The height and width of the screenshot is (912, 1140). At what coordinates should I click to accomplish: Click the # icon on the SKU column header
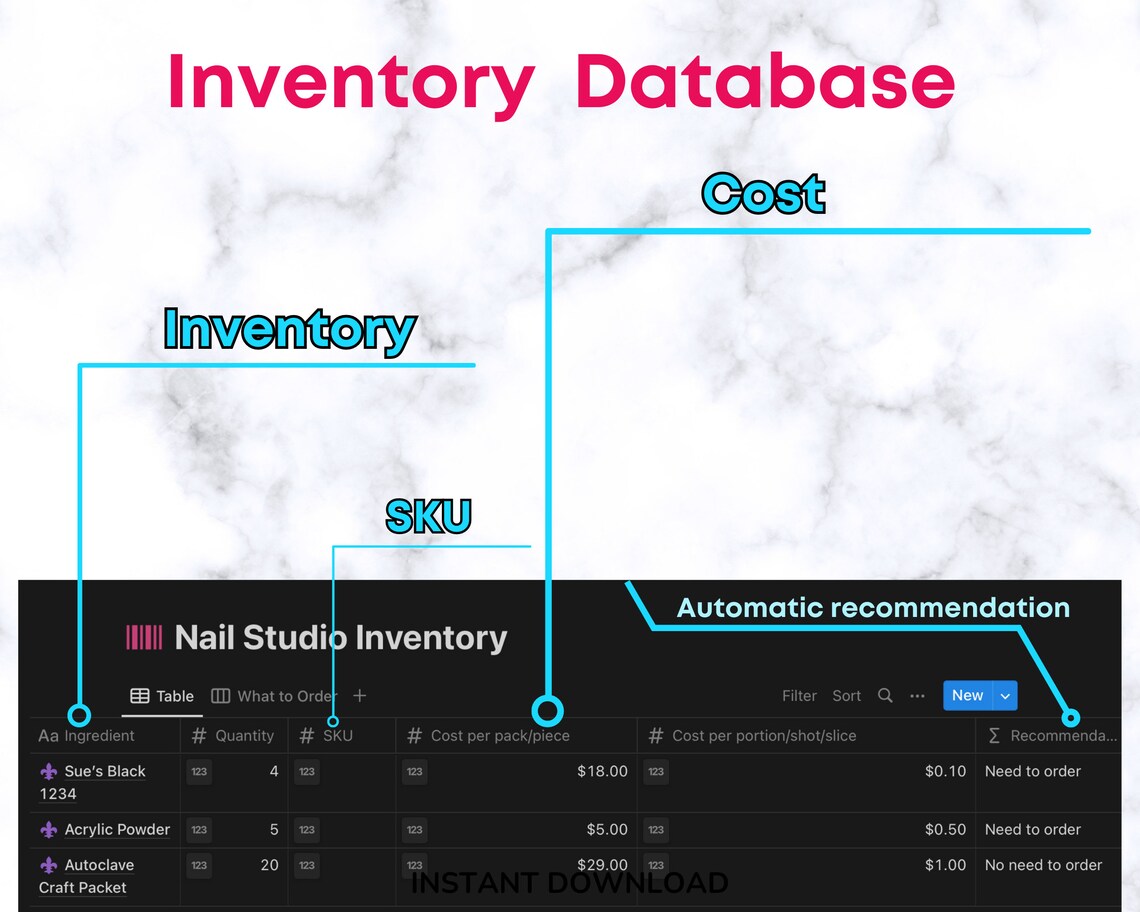(305, 735)
